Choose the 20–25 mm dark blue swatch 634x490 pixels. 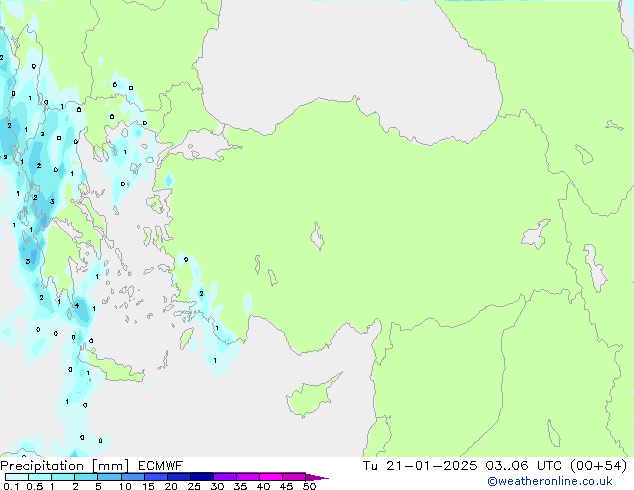coord(178,477)
